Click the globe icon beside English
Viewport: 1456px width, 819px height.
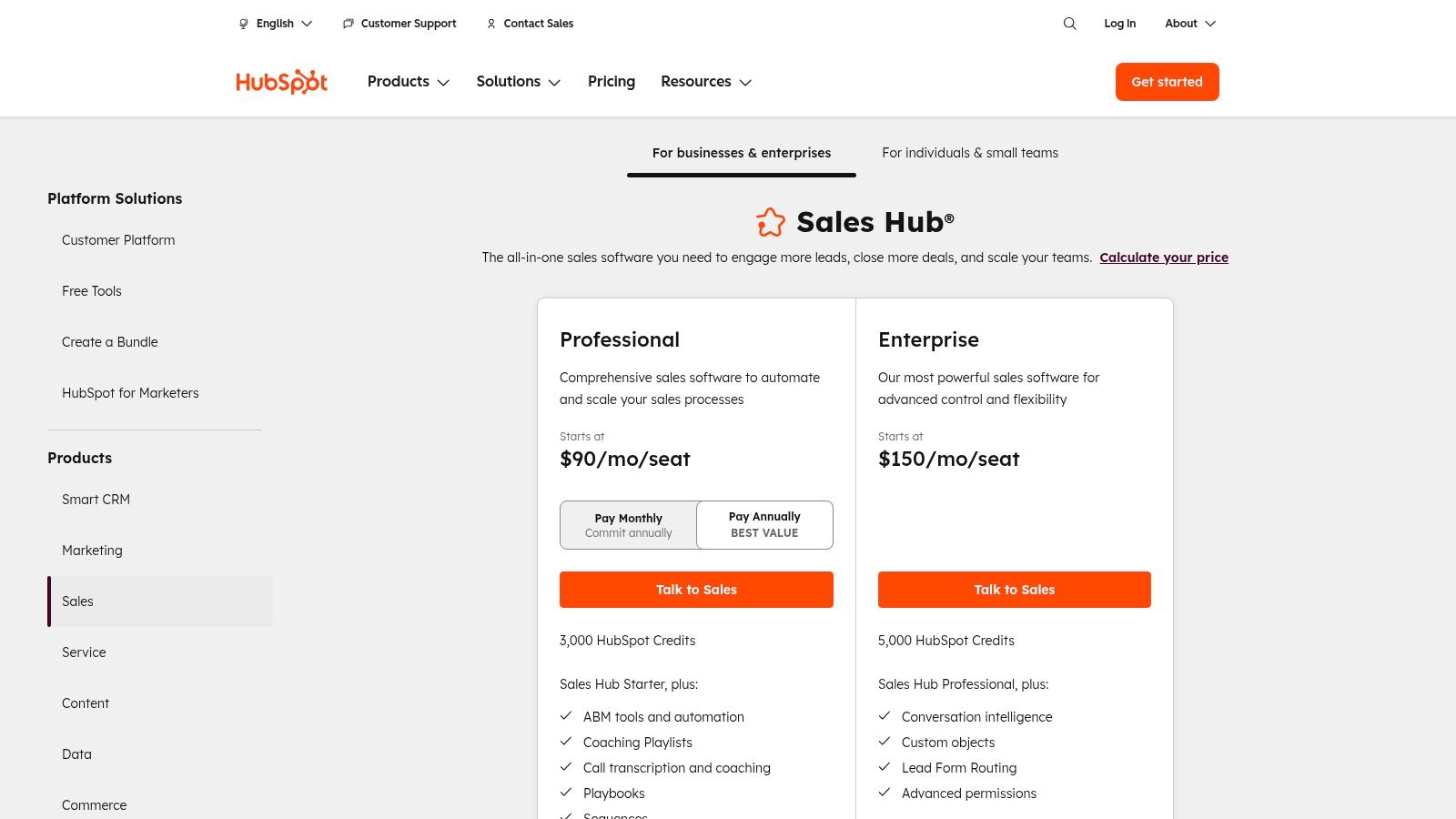click(x=243, y=24)
